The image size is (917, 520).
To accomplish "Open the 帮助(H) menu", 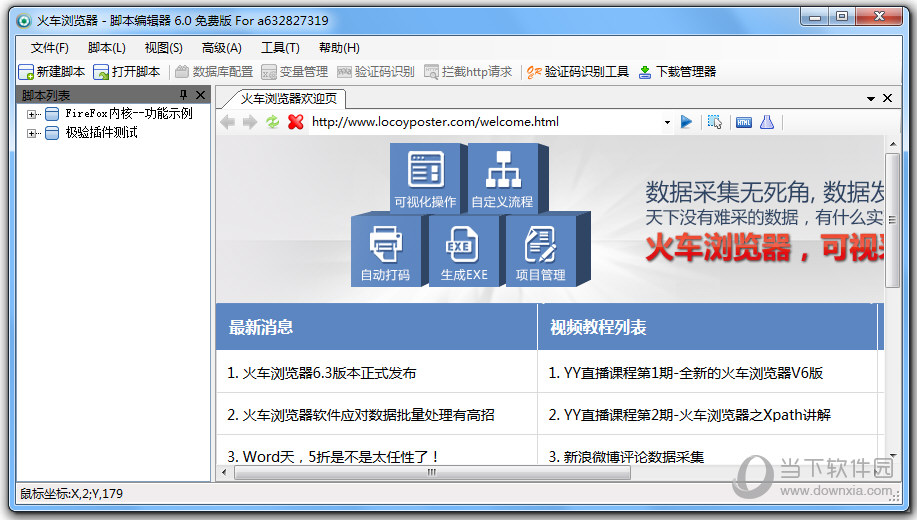I will (339, 48).
